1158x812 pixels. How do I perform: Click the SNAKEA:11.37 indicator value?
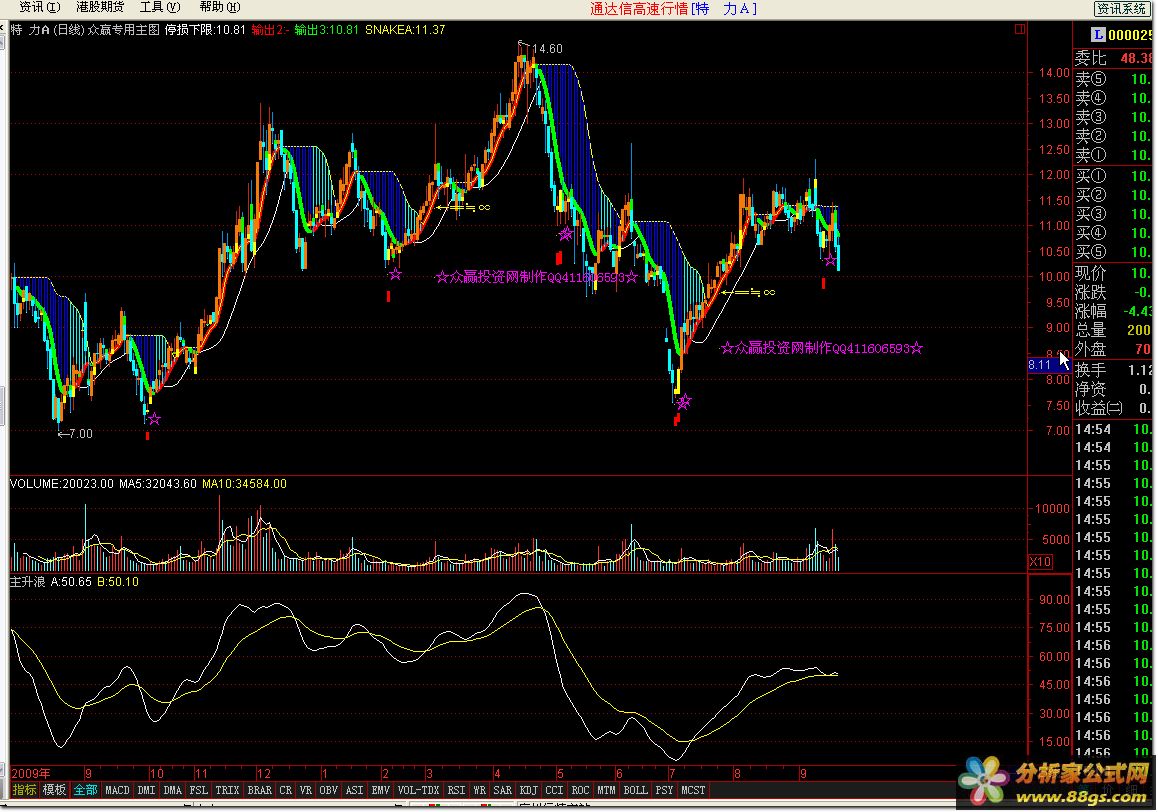coord(405,30)
